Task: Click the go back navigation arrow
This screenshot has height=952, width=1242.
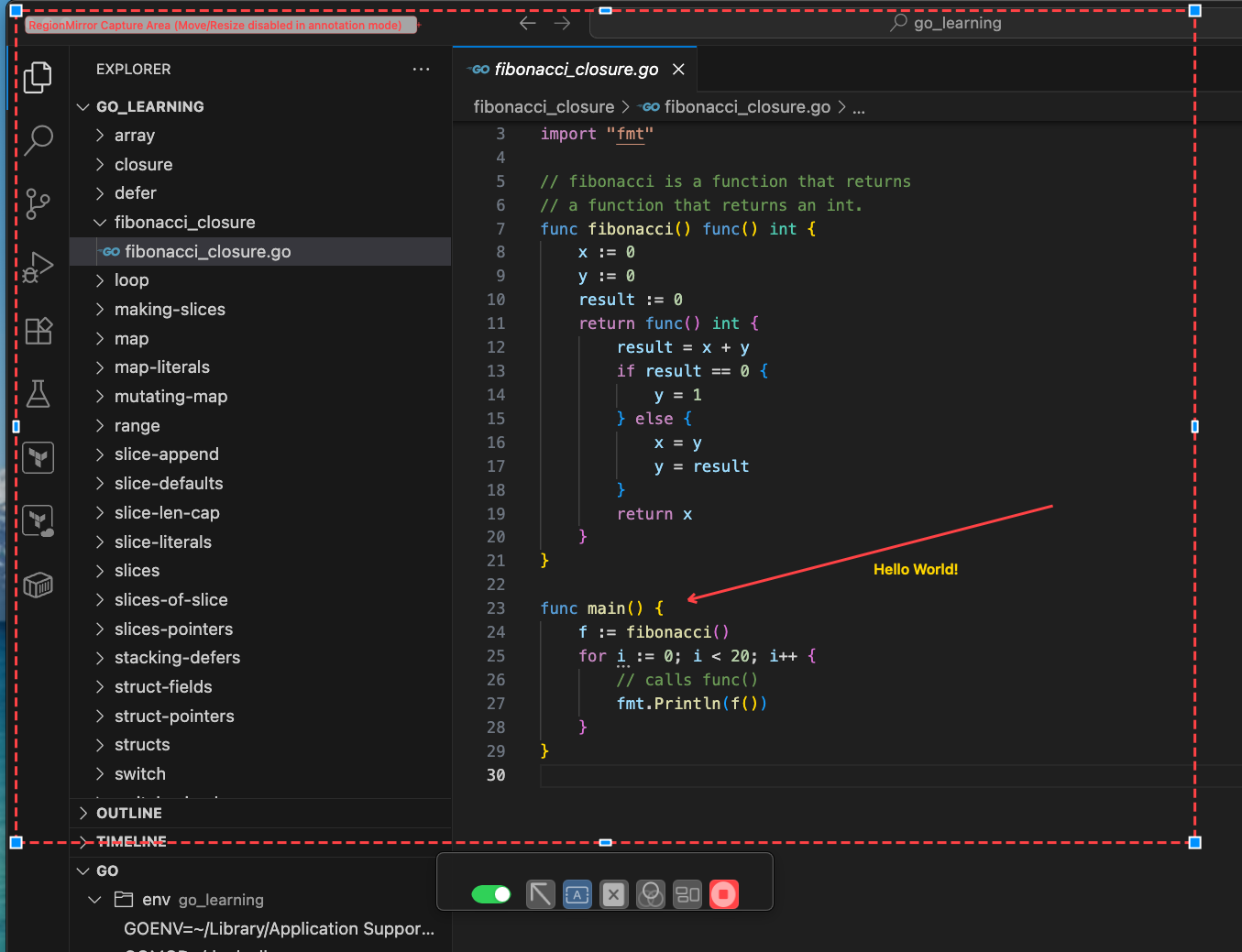Action: point(528,23)
